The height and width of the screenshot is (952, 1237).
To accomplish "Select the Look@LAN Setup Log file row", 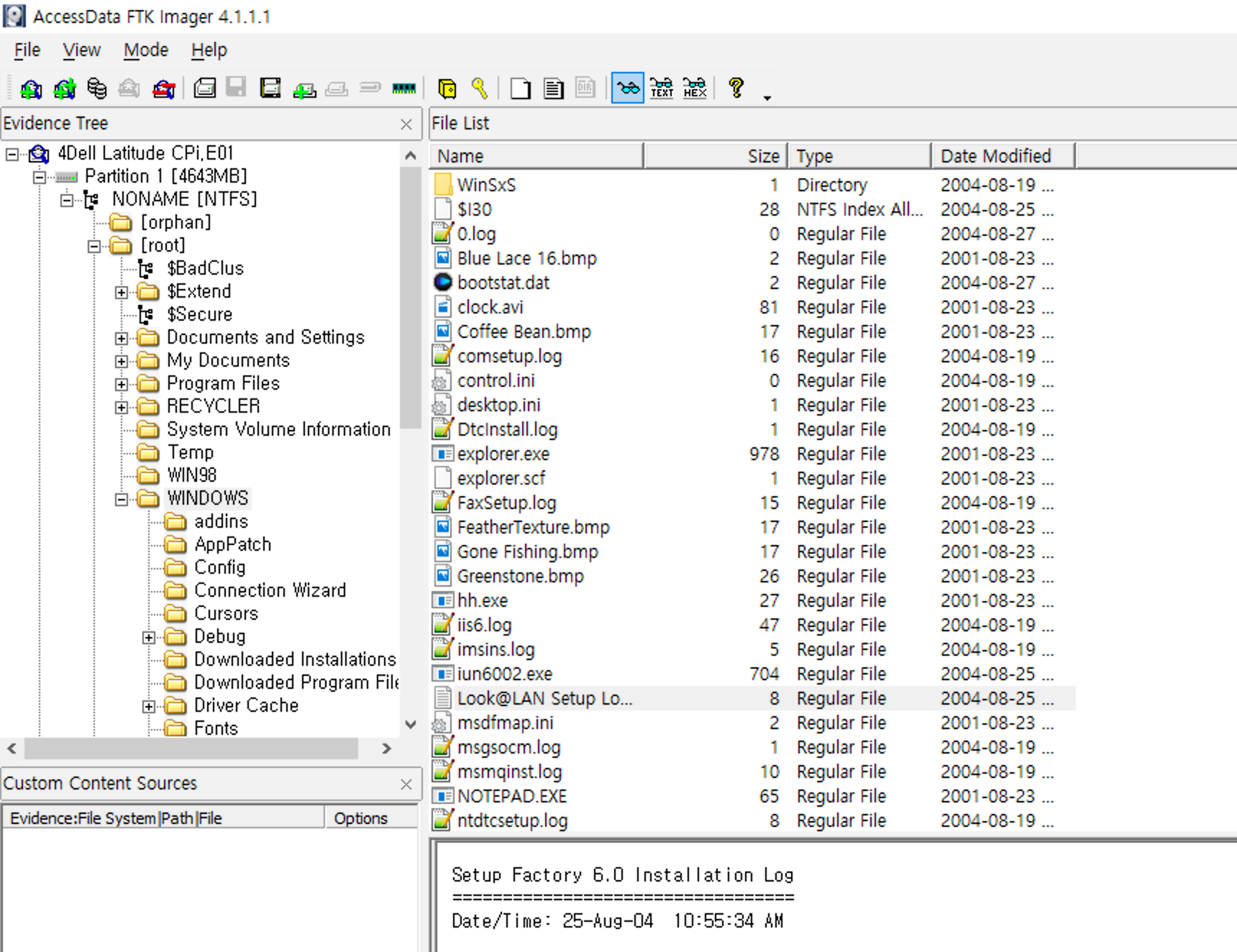I will 753,699.
